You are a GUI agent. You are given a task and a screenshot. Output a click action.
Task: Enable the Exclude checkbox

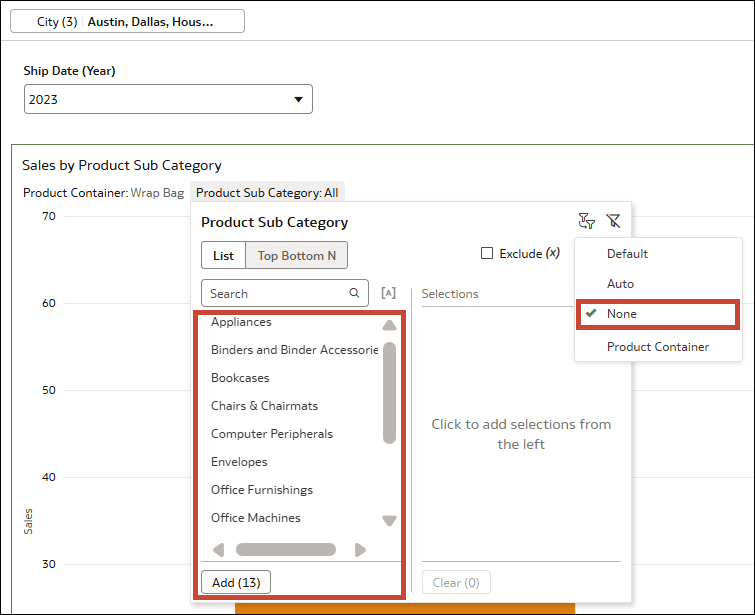pos(487,253)
